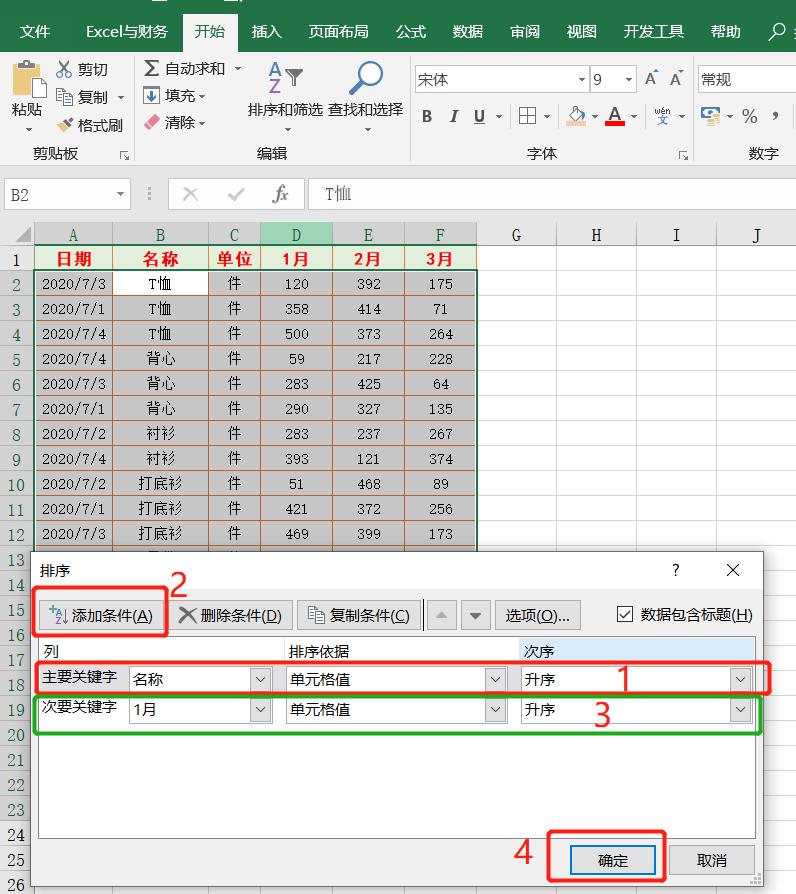Screen dimensions: 796x894
Task: Toggle italic formatting
Action: click(454, 116)
